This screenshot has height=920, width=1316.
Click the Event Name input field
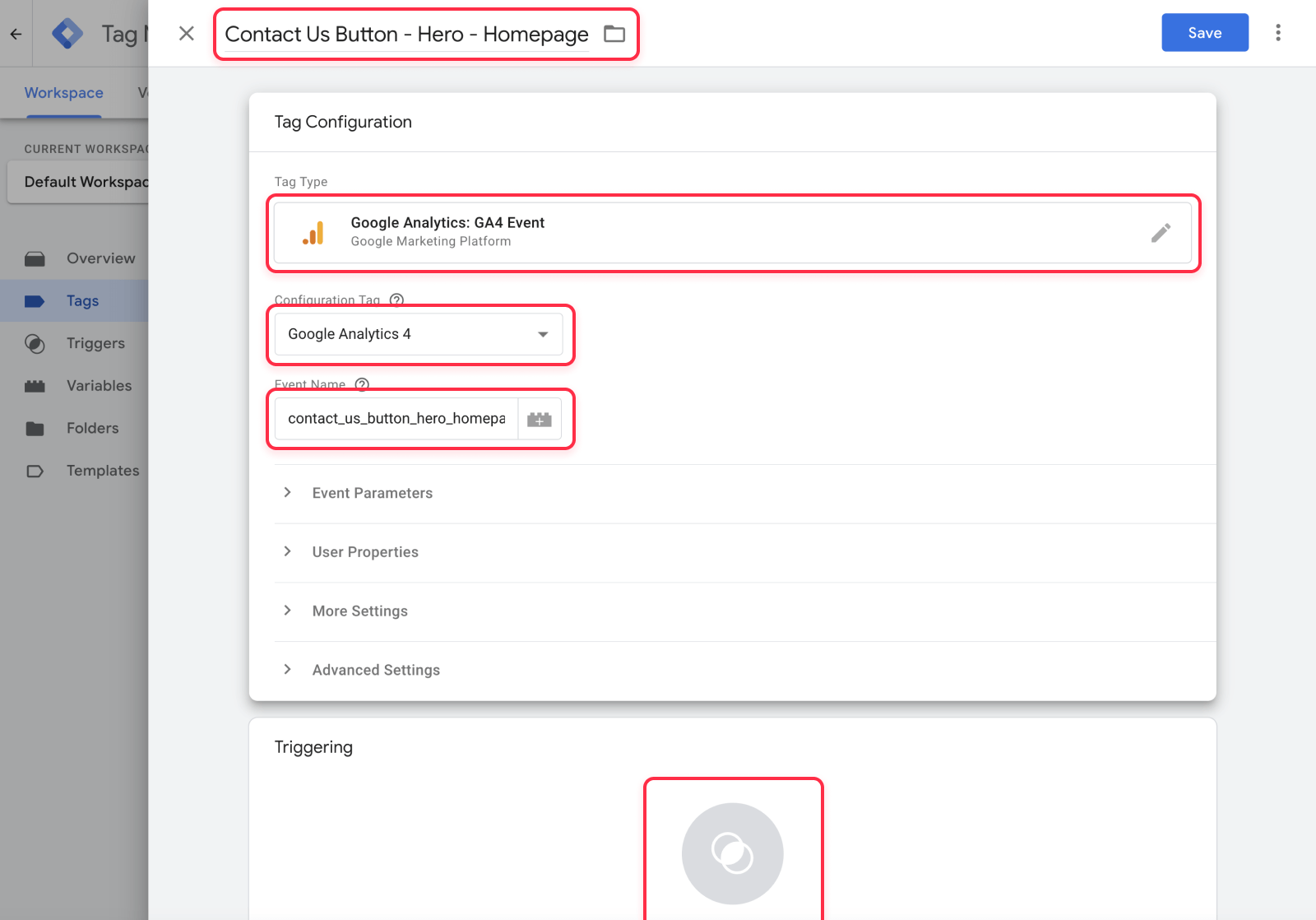[396, 419]
